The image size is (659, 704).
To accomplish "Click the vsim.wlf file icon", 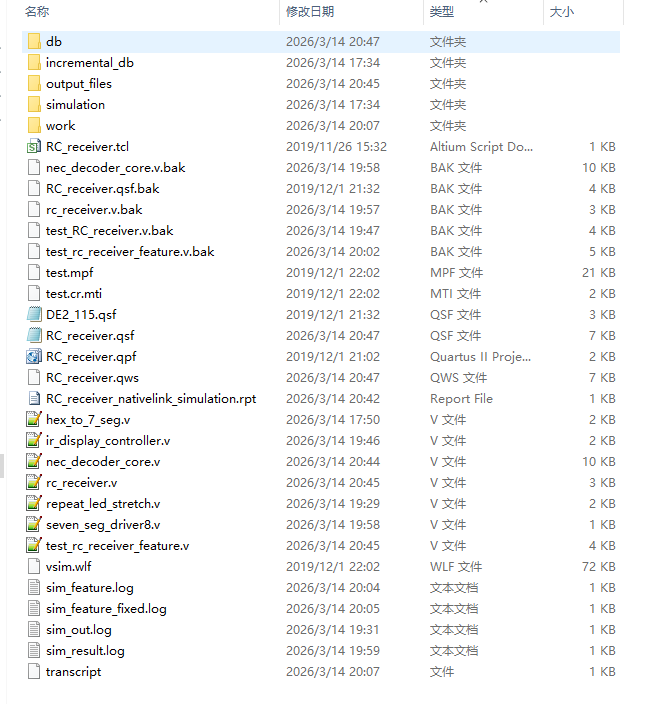I will 34,567.
